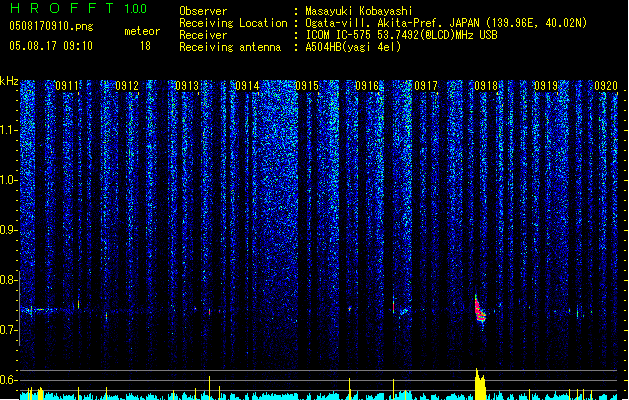Click the 0.8 frequency axis label
Image resolution: width=629 pixels, height=400 pixels.
[x=9, y=280]
